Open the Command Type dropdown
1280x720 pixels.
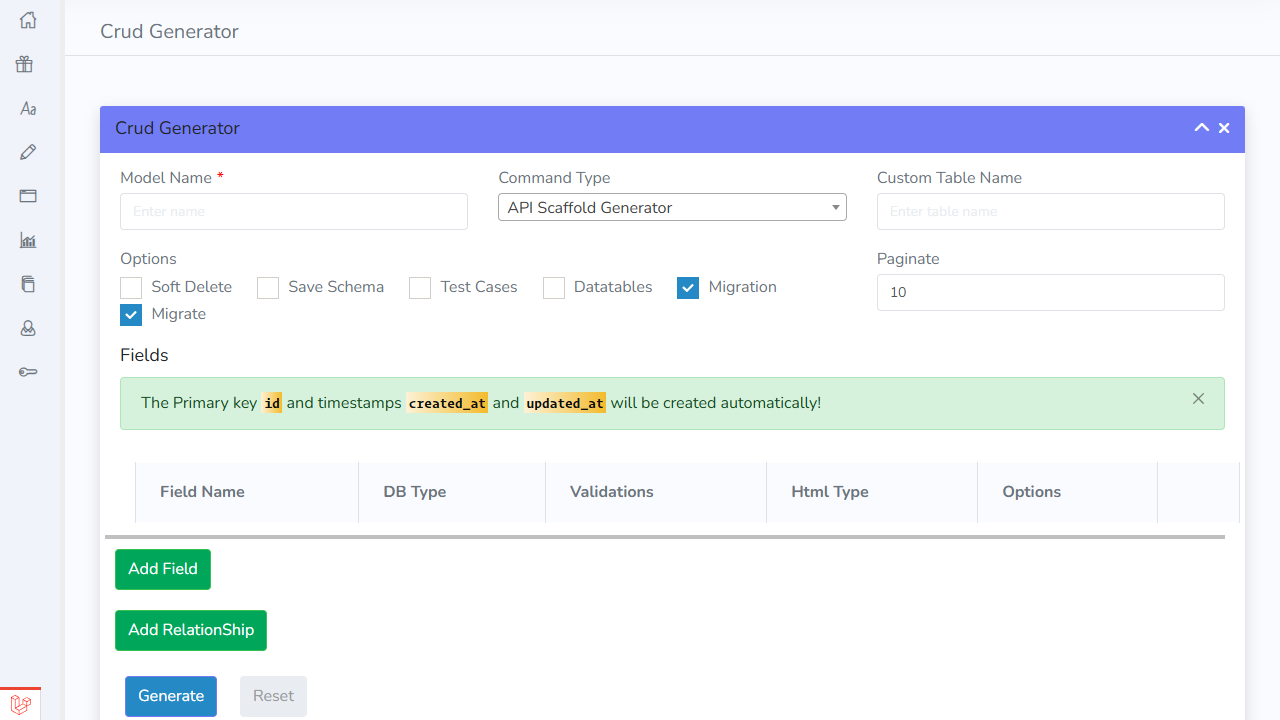tap(672, 207)
